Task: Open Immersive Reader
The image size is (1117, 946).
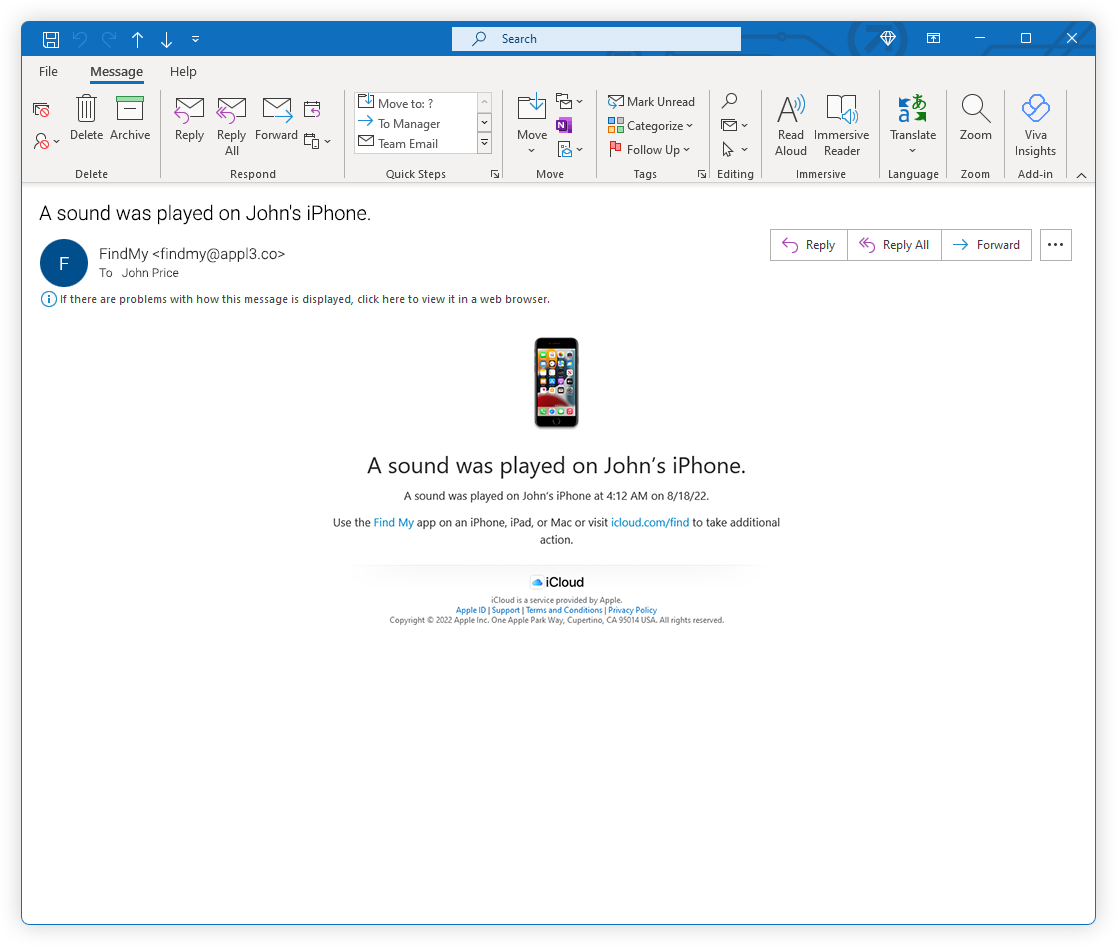Action: pyautogui.click(x=841, y=125)
